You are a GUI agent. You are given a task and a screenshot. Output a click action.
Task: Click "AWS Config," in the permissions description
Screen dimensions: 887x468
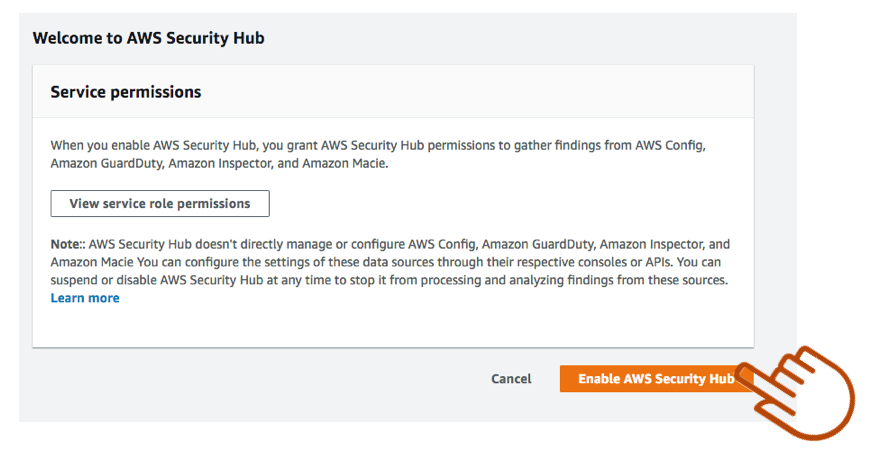[671, 145]
